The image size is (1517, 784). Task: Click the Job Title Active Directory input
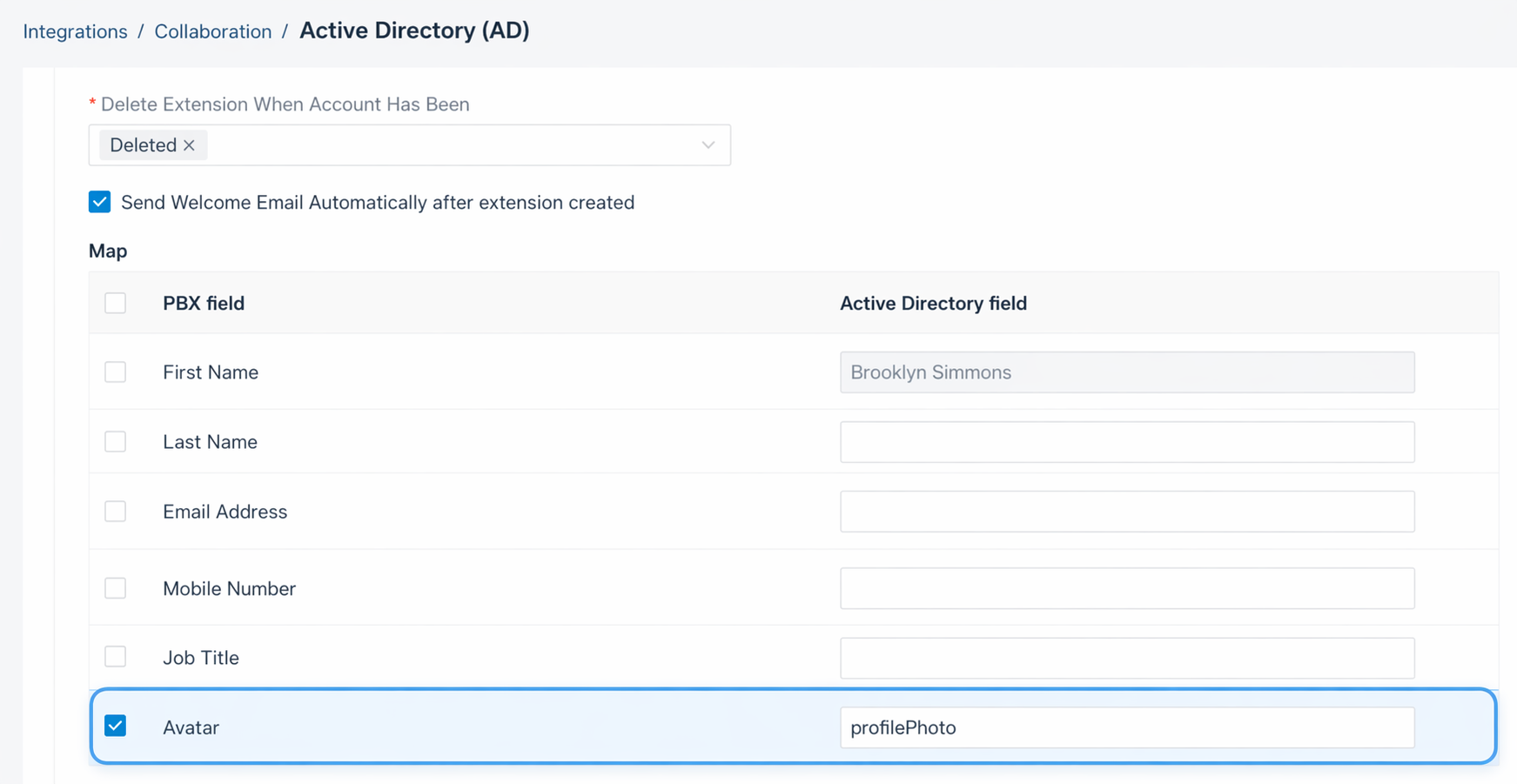1126,658
